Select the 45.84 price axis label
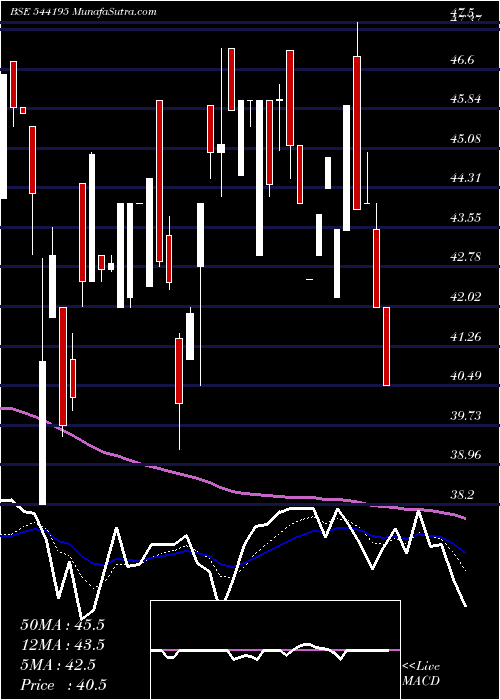 click(466, 99)
